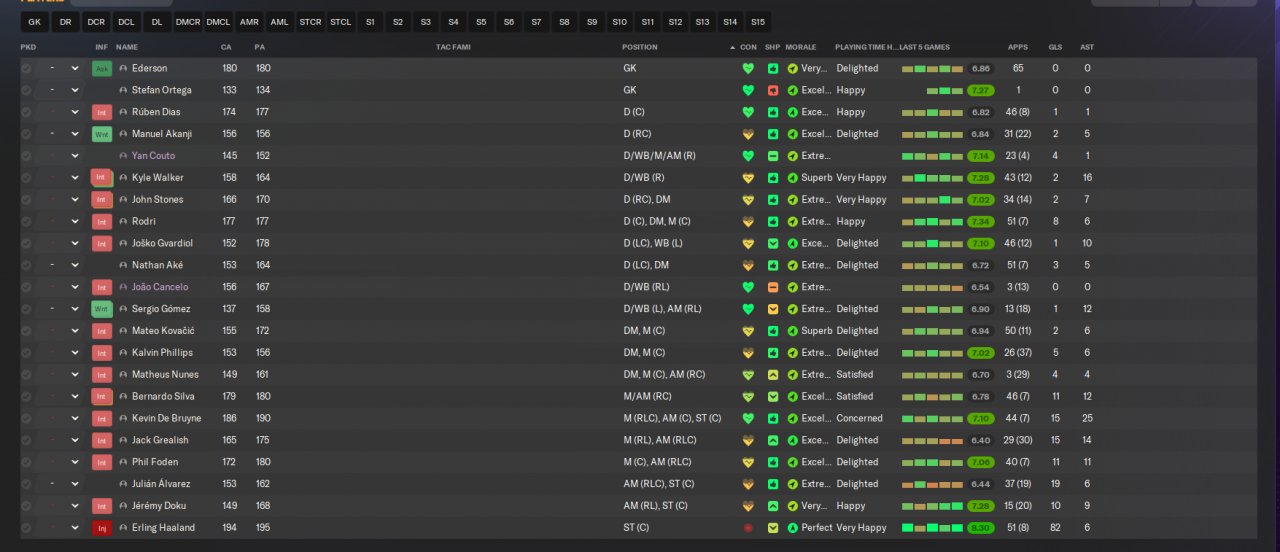Toggle picked checkmark for Kevin De Bruyne
1280x552 pixels.
point(26,418)
